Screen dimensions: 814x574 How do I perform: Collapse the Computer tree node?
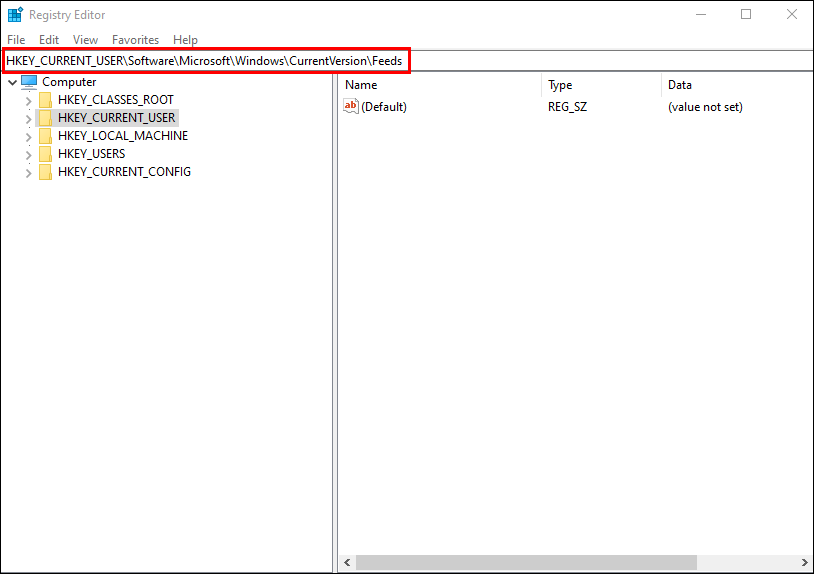tap(12, 83)
